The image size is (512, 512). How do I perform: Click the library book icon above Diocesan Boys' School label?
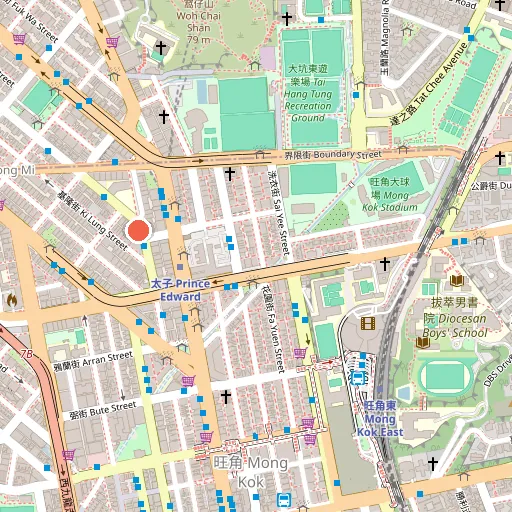[x=457, y=281]
